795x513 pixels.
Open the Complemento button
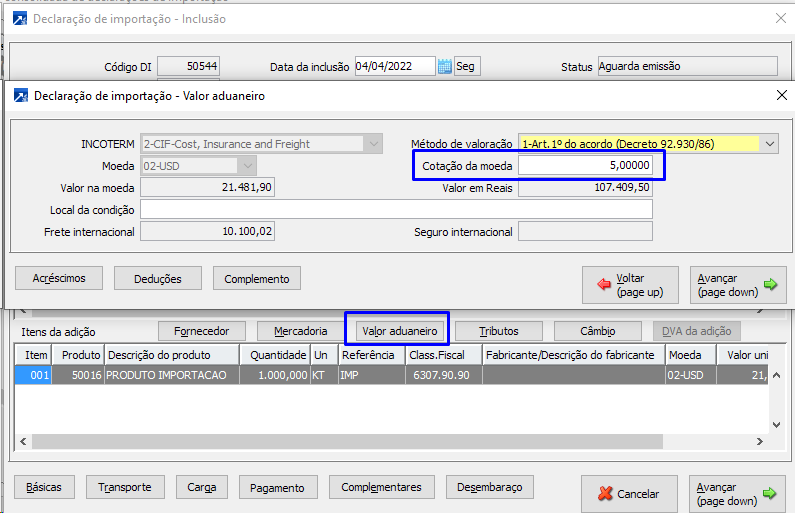257,278
